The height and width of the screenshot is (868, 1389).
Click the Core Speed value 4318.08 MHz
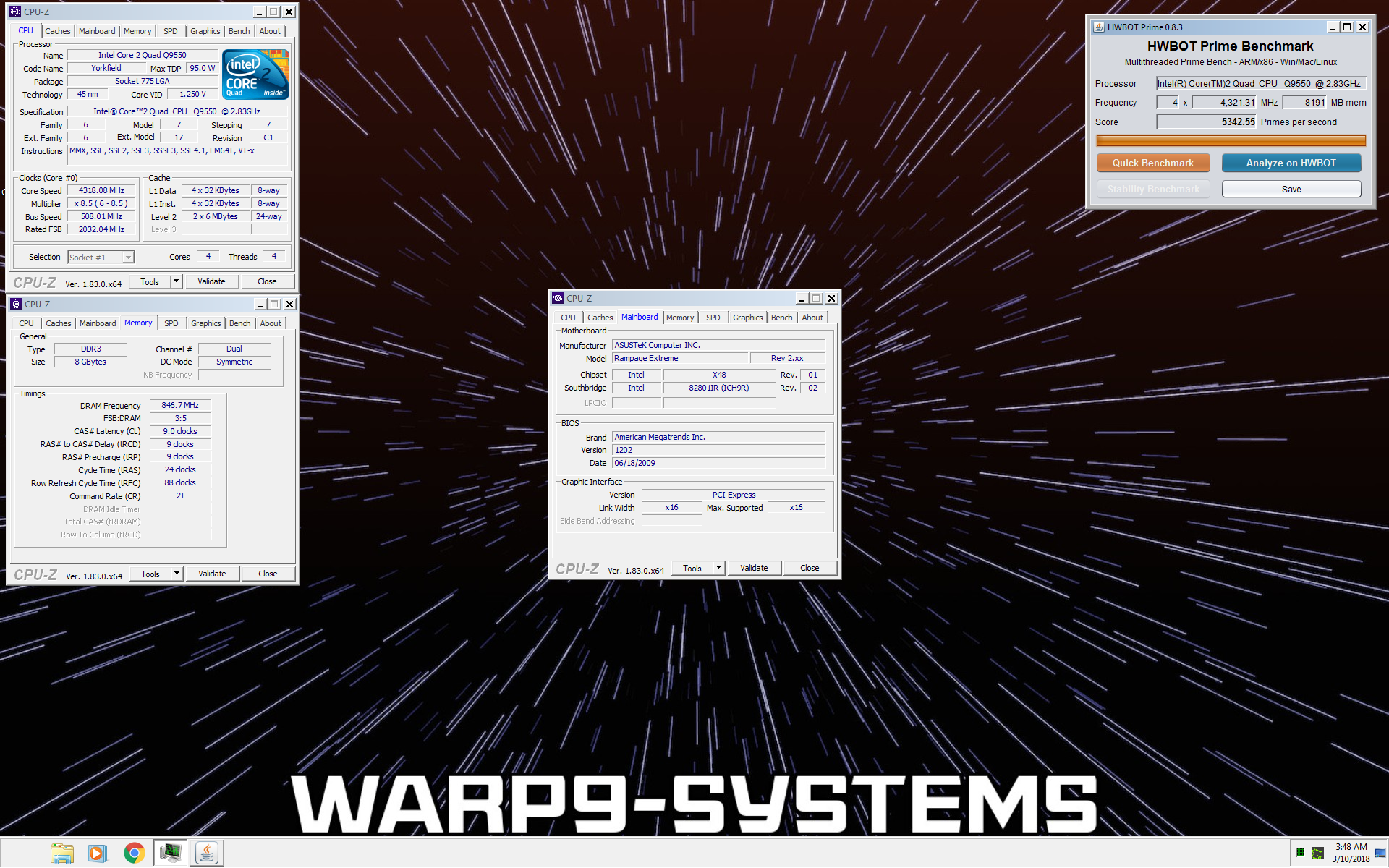(102, 190)
